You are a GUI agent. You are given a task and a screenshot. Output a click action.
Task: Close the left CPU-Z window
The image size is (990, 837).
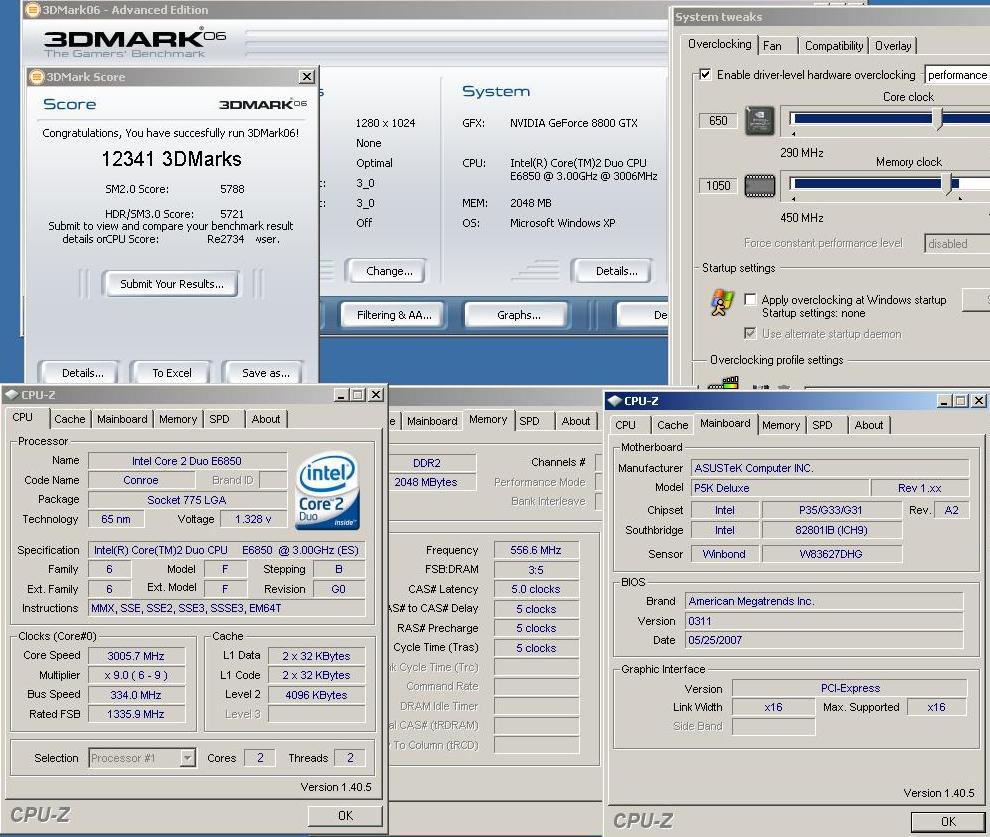click(376, 395)
